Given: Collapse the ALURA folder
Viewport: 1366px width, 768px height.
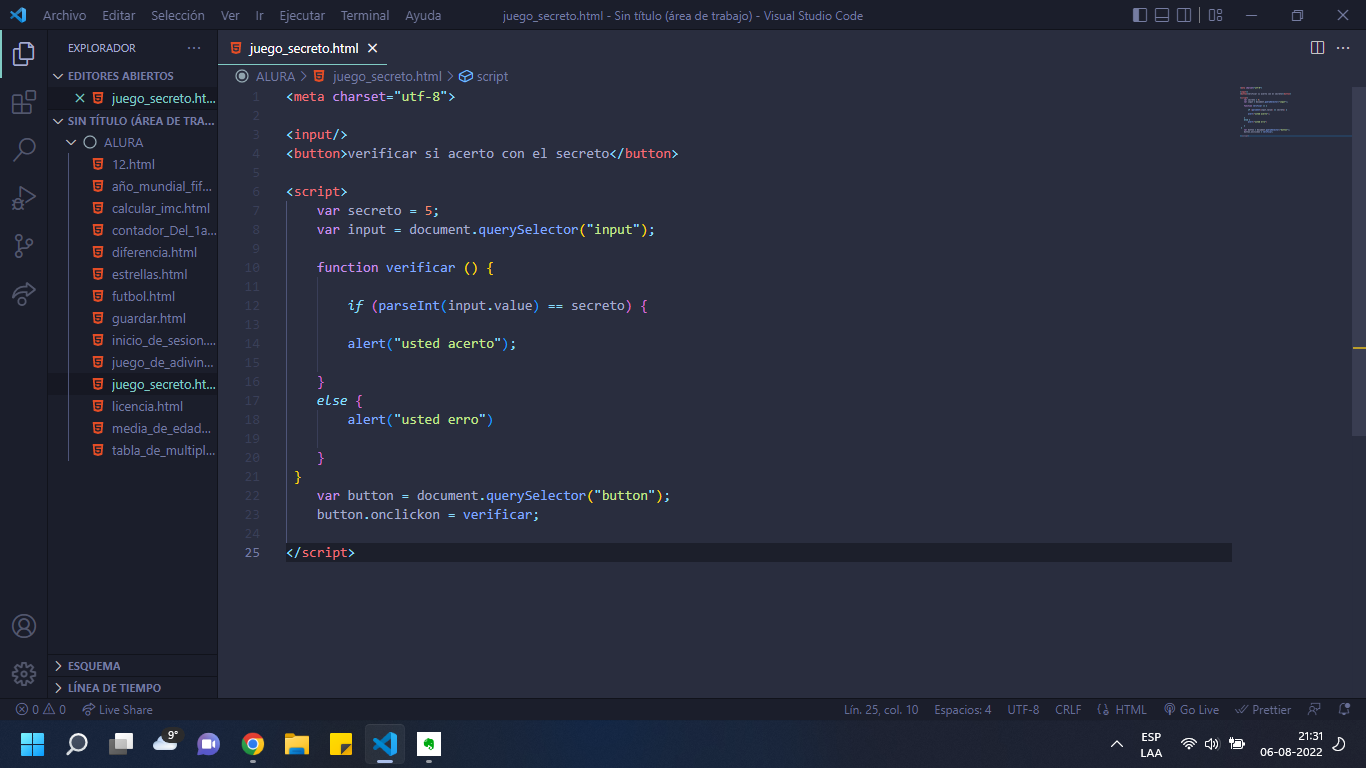Looking at the screenshot, I should pos(132,142).
